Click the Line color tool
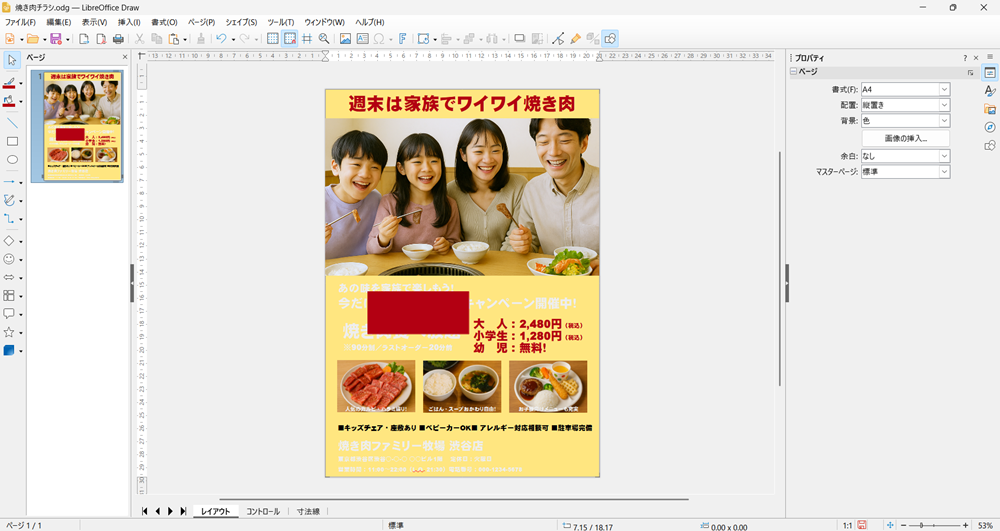The image size is (1000, 531). [9, 83]
